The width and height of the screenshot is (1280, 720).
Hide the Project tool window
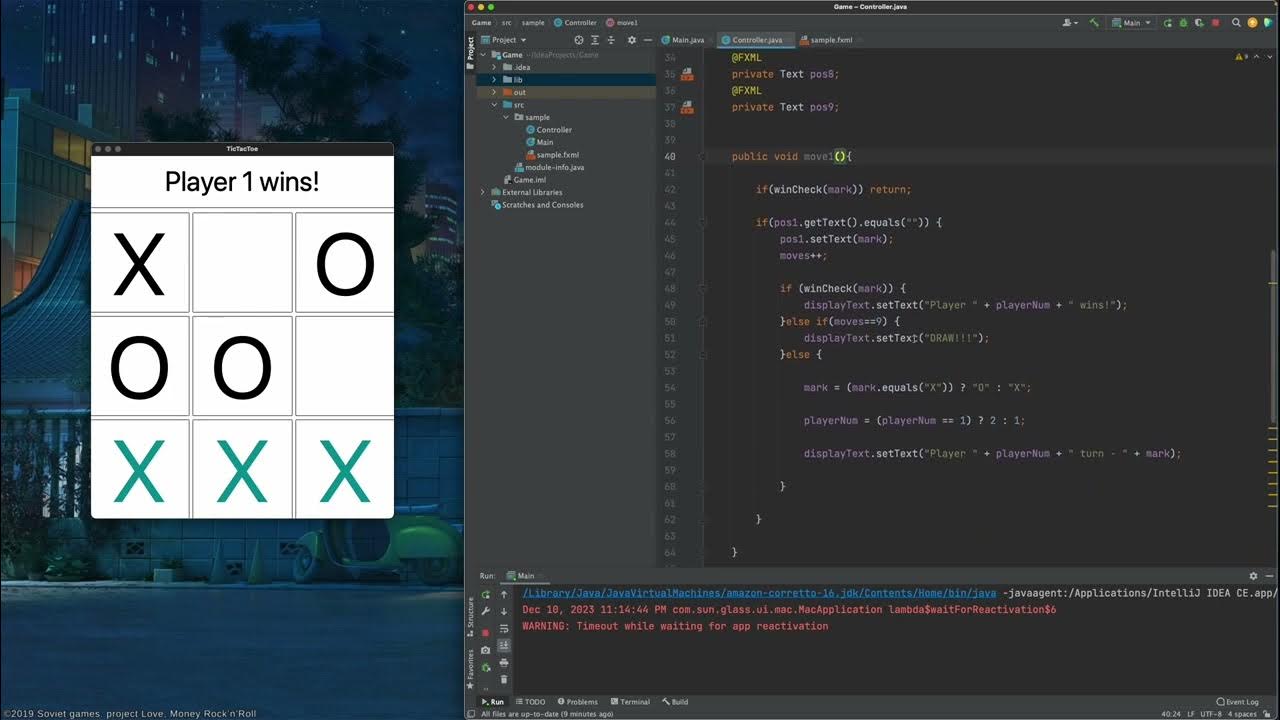tap(647, 40)
